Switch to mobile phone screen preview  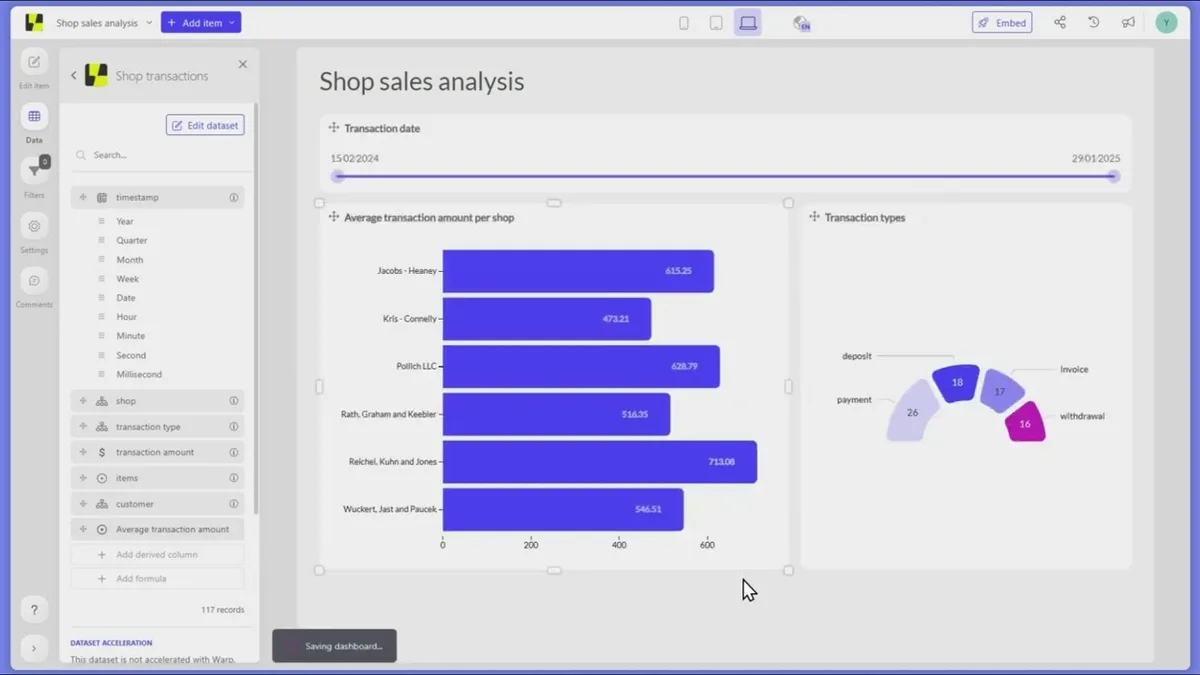[x=684, y=23]
